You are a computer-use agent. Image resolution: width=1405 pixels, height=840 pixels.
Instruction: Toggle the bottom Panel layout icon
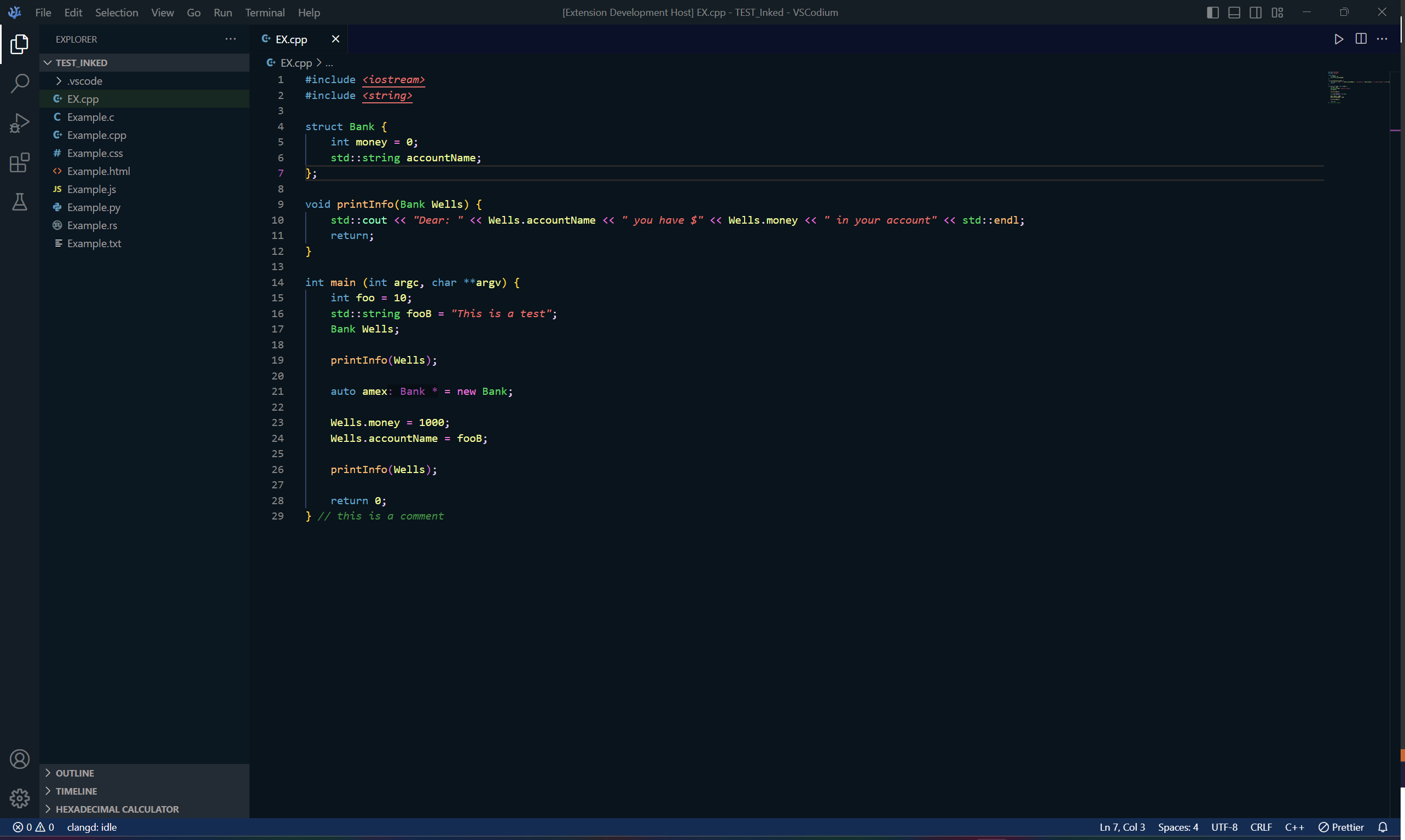[1234, 13]
